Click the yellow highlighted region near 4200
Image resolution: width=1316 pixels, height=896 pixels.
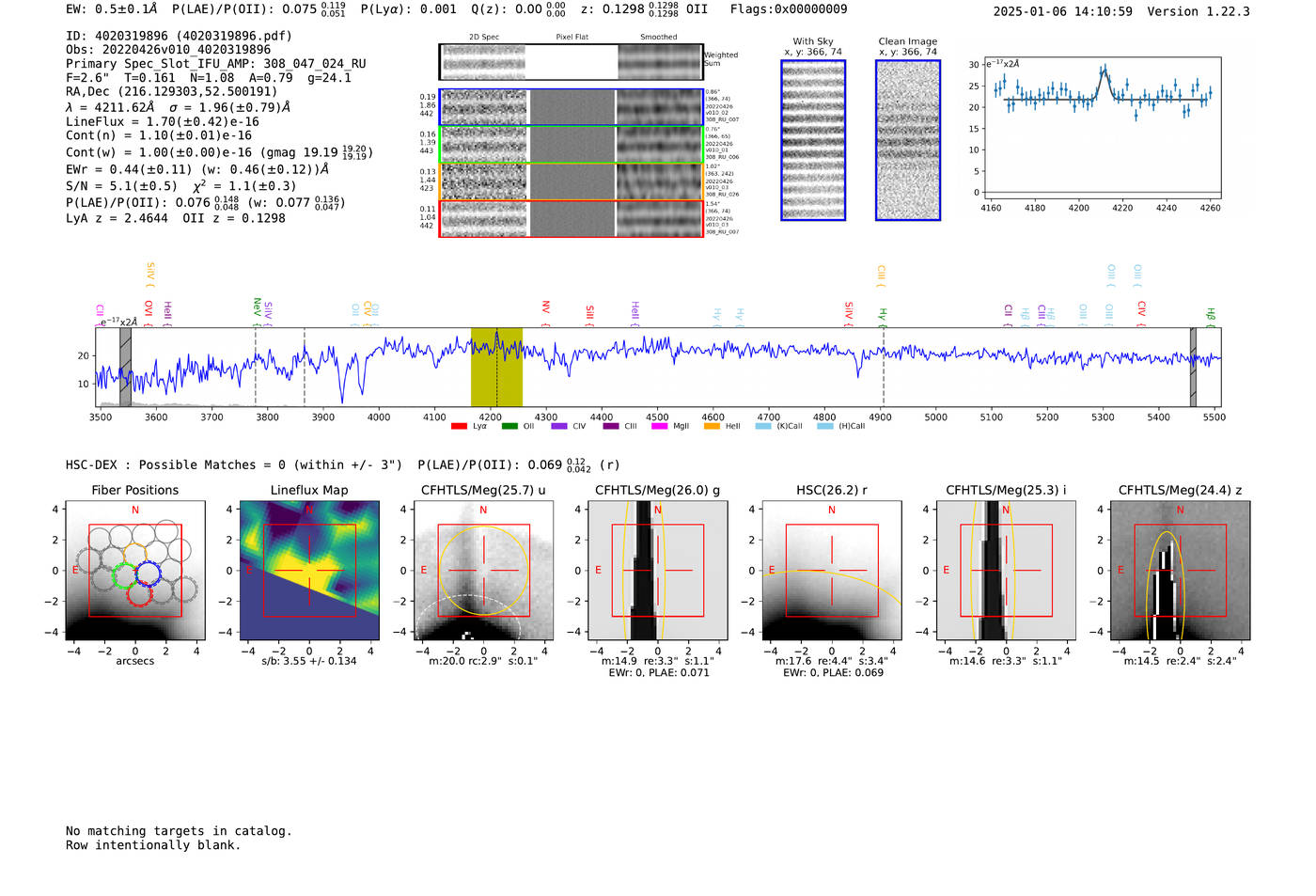click(x=496, y=367)
